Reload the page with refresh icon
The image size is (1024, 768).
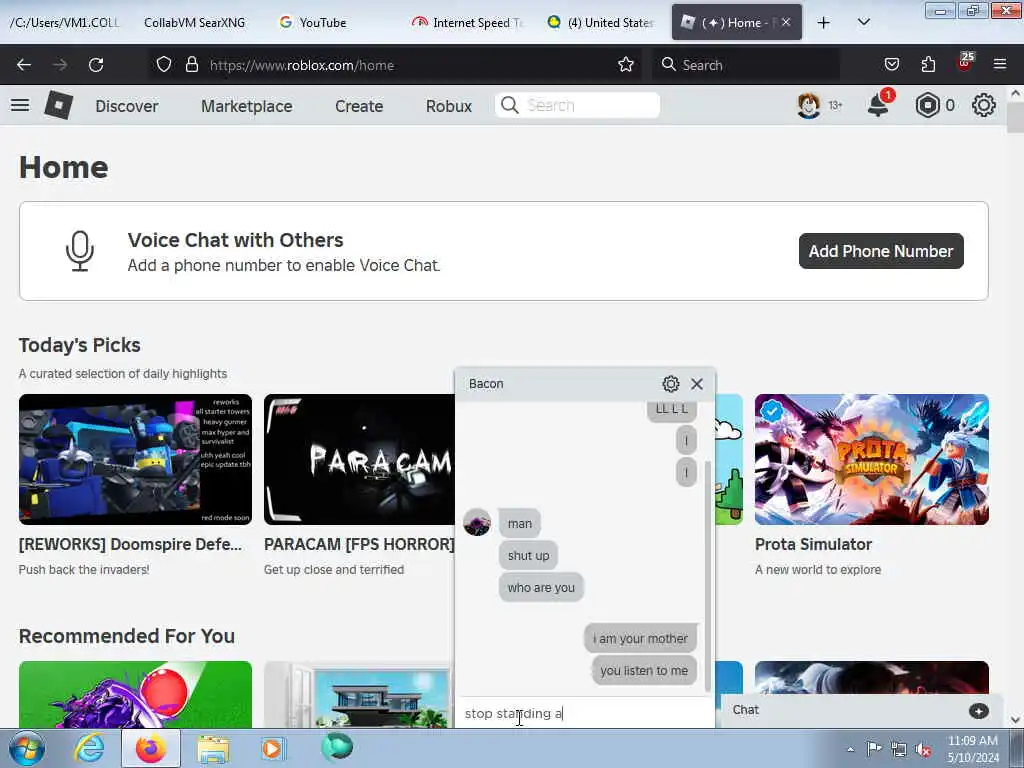[x=96, y=65]
